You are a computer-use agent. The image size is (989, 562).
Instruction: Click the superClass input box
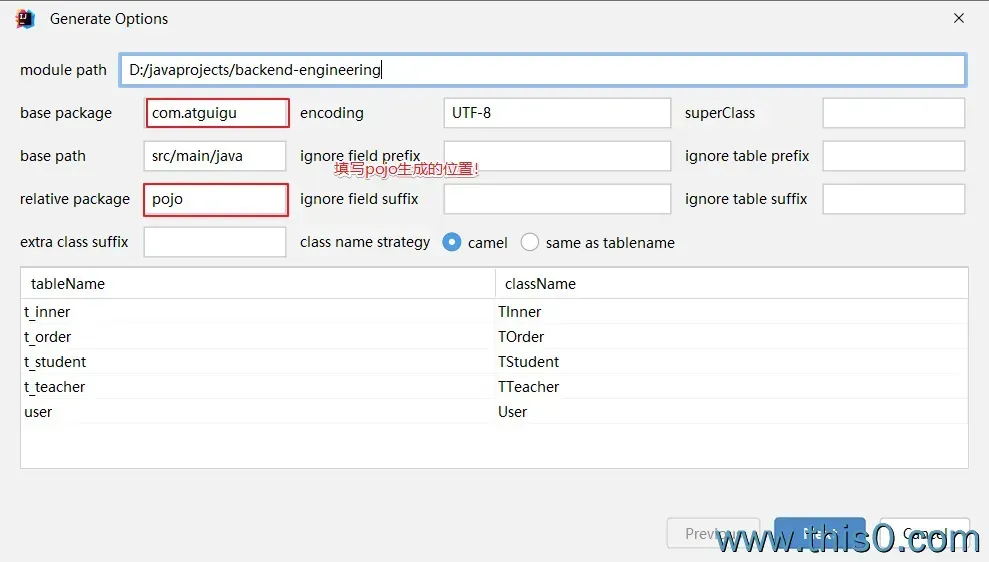[893, 113]
